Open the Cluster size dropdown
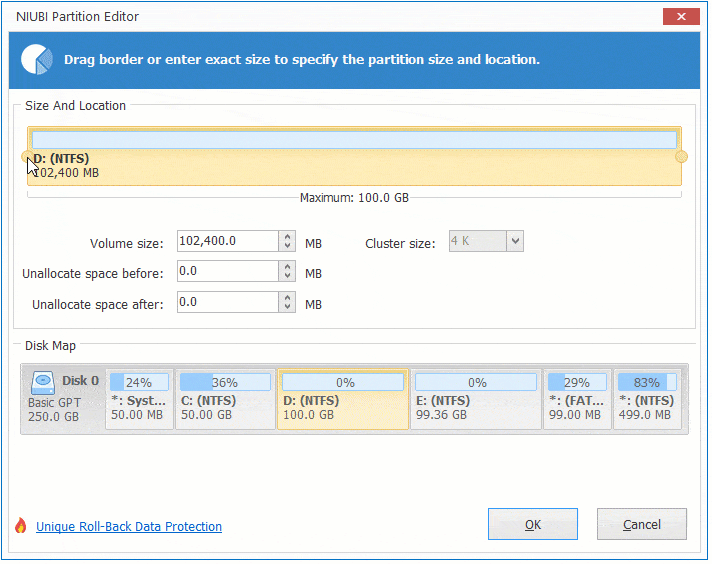Image resolution: width=712 pixels, height=564 pixels. 514,241
